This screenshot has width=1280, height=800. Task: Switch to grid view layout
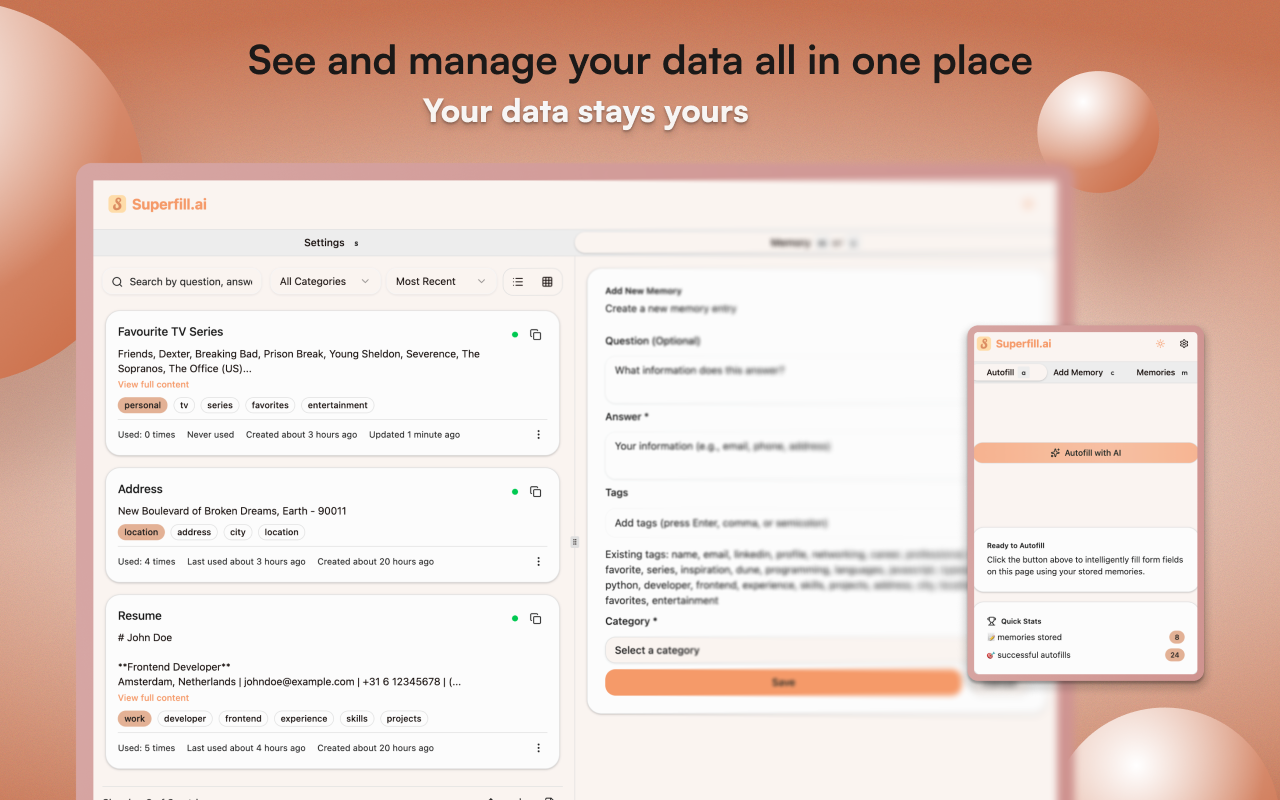pos(547,282)
